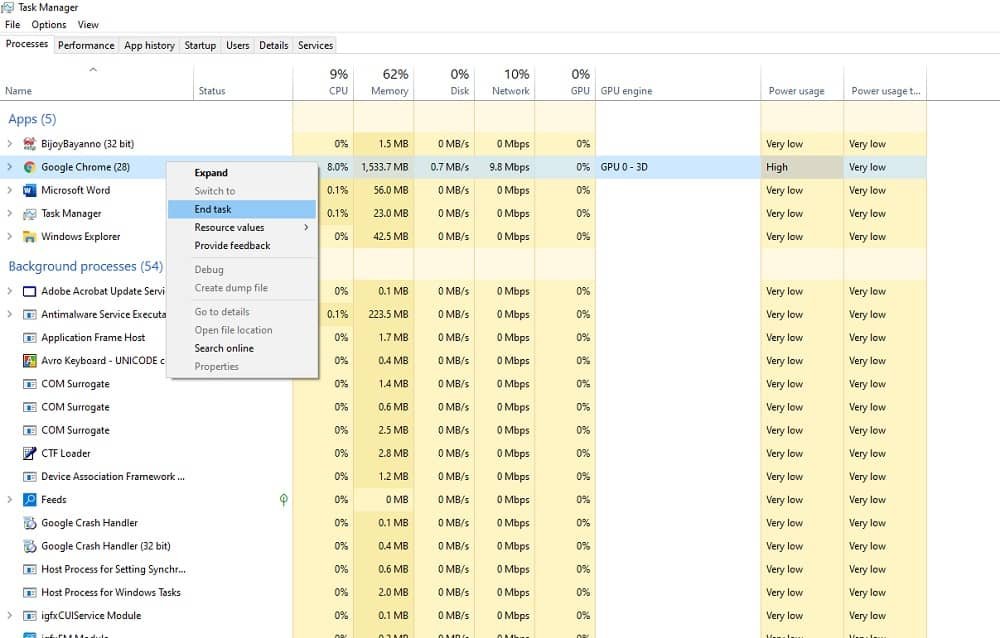
Task: Open the View menu
Action: tap(88, 24)
